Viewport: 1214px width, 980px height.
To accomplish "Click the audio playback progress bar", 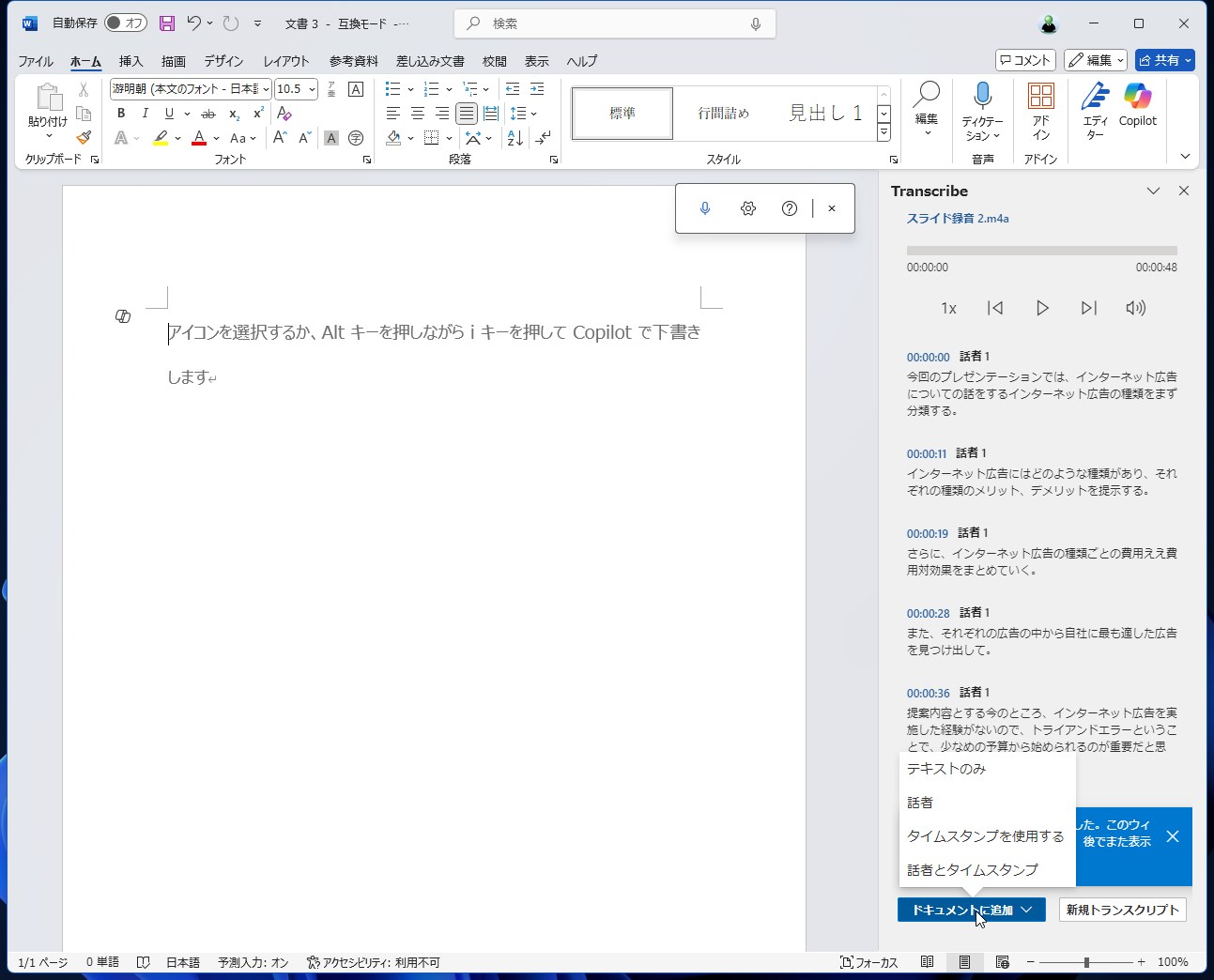I will coord(1041,251).
